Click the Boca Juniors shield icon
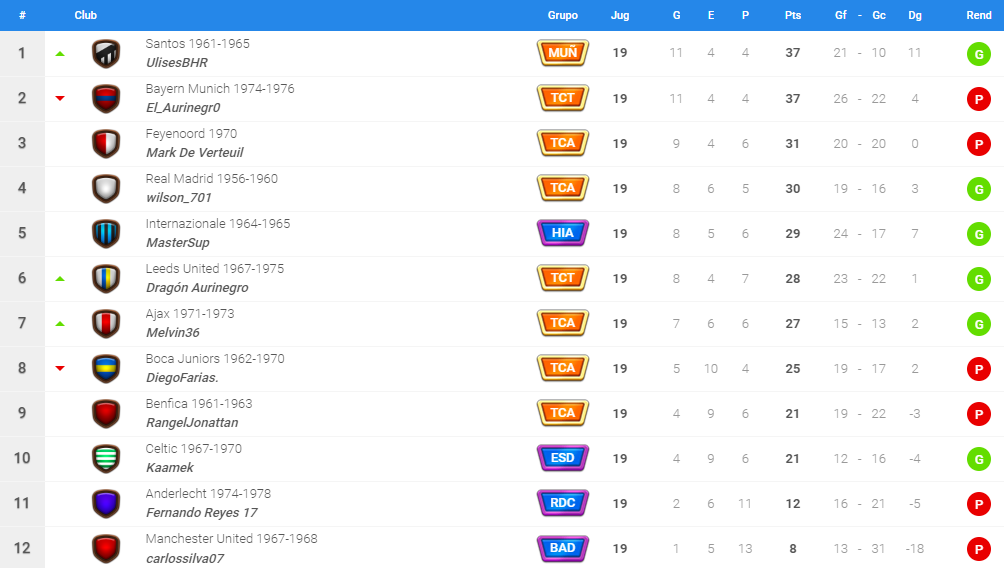The width and height of the screenshot is (1004, 568). (x=106, y=369)
